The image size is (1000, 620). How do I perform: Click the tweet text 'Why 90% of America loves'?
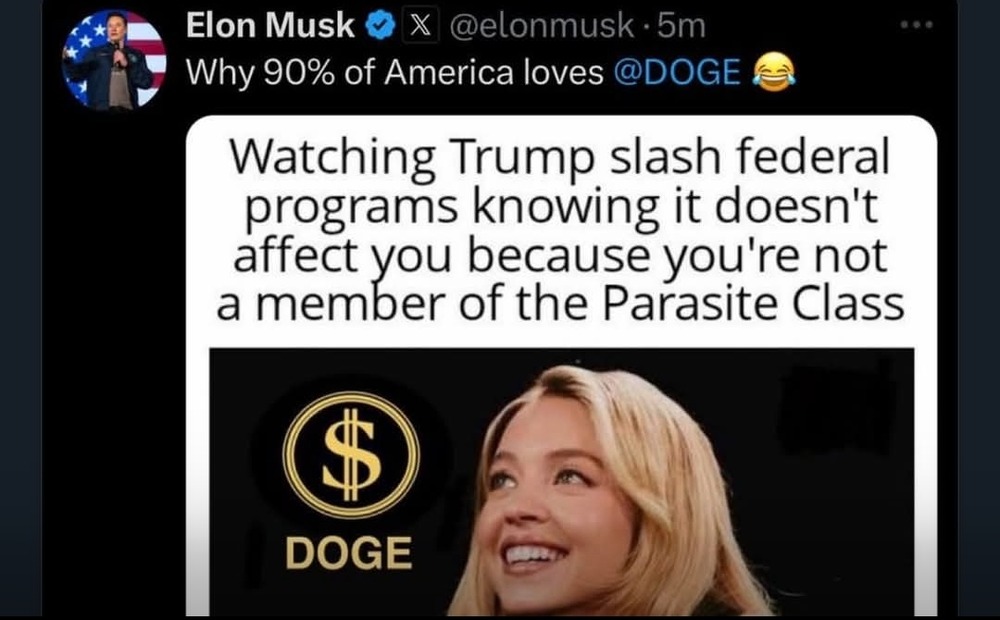point(395,73)
